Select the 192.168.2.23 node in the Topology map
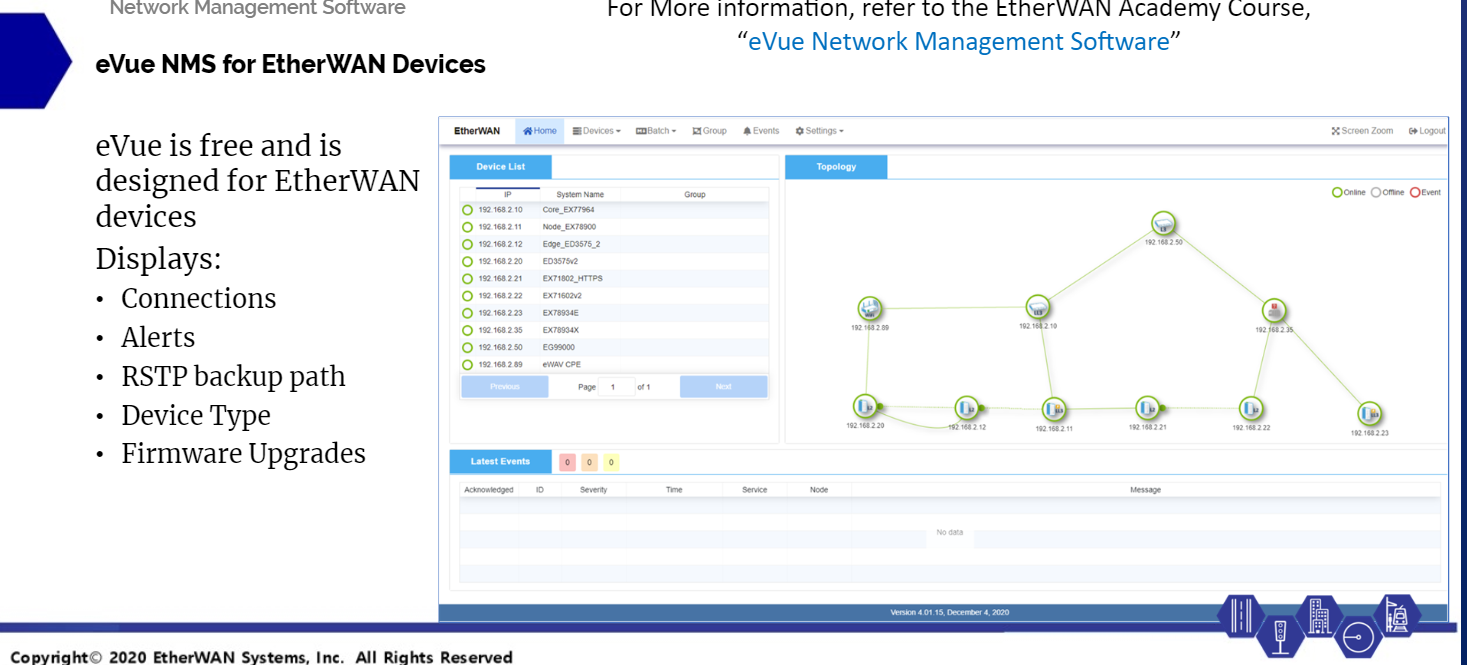The image size is (1467, 665). tap(1369, 414)
